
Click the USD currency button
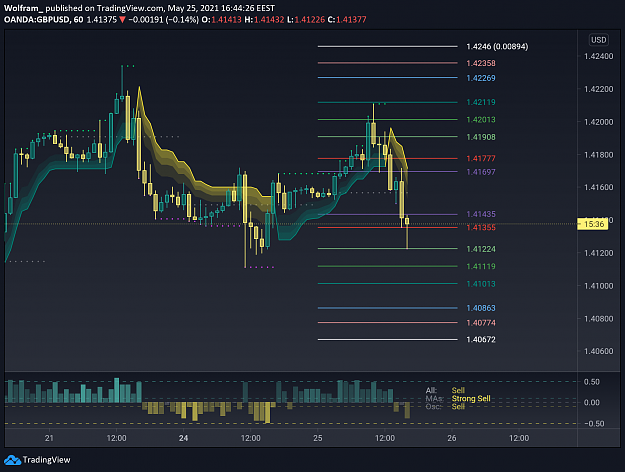pos(598,40)
